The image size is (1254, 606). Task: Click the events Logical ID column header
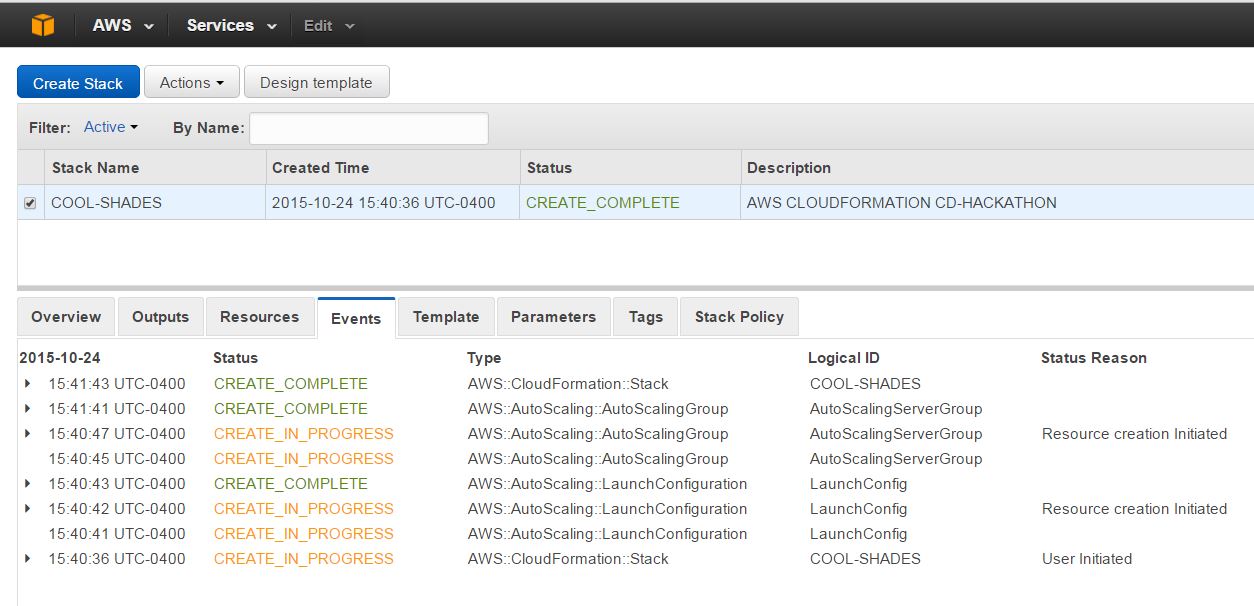pos(844,358)
